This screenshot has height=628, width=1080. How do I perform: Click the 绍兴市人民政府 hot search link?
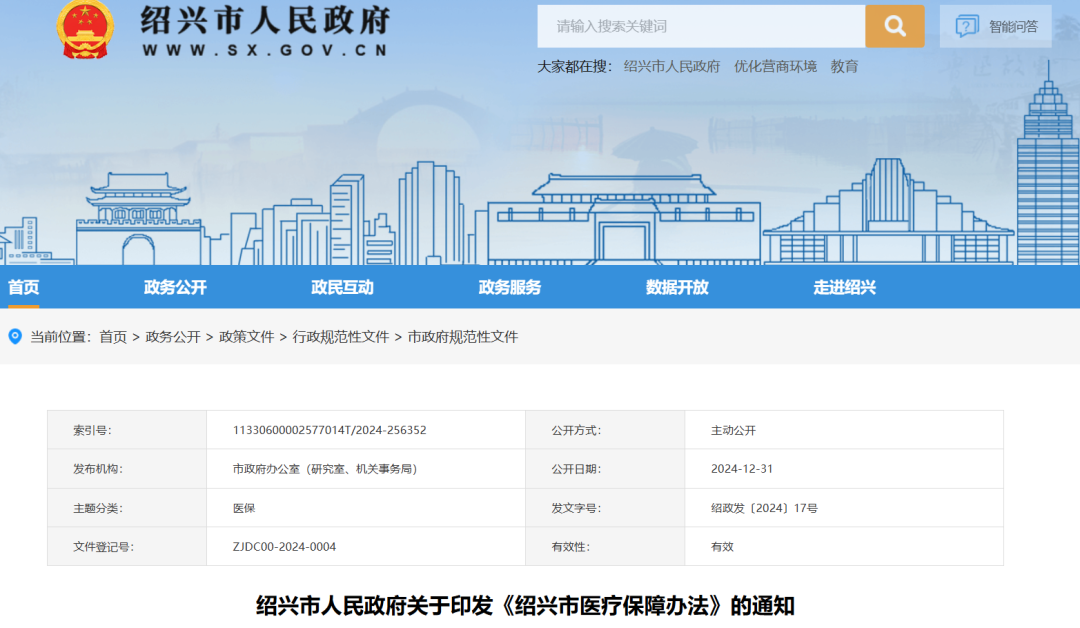(x=671, y=67)
